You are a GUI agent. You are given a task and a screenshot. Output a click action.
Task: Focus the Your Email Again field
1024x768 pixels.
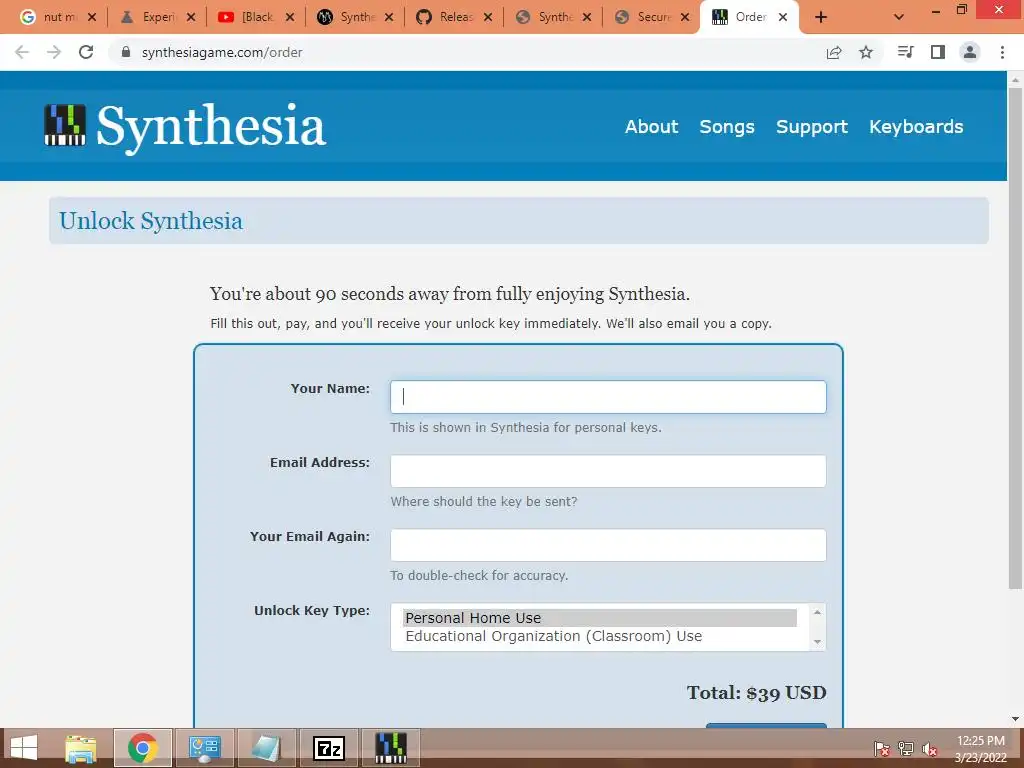click(608, 545)
